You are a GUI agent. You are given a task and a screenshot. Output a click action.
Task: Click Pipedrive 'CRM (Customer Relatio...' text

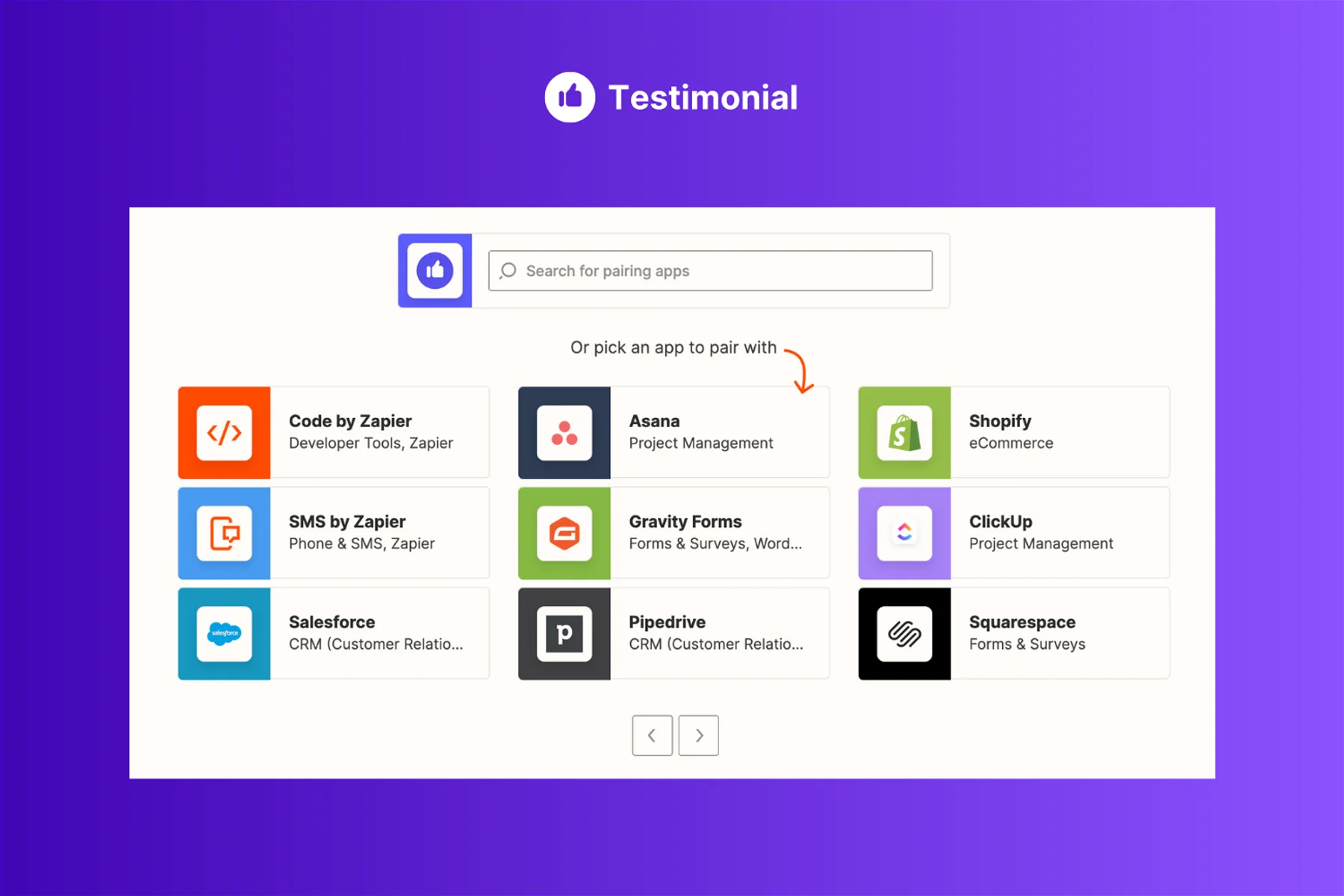[716, 644]
